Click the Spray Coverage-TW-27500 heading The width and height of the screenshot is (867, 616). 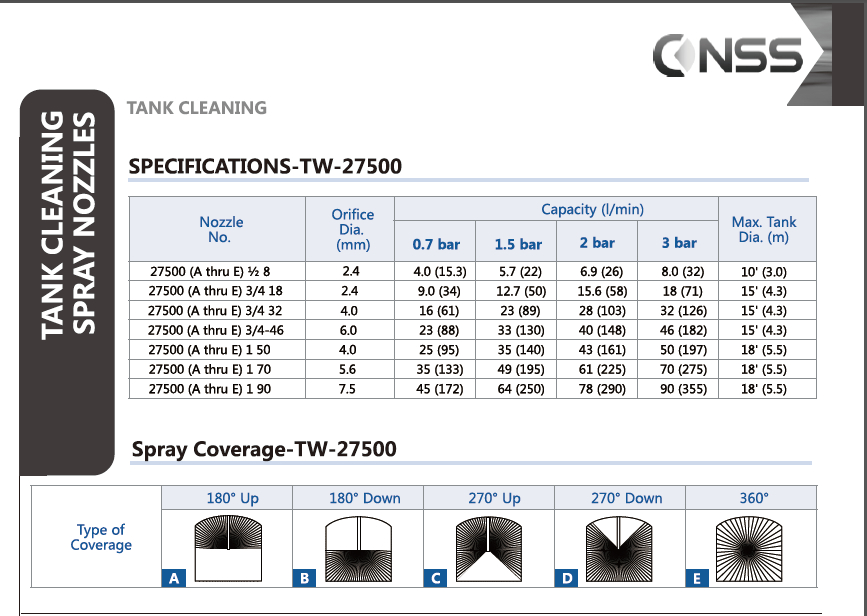coord(264,450)
